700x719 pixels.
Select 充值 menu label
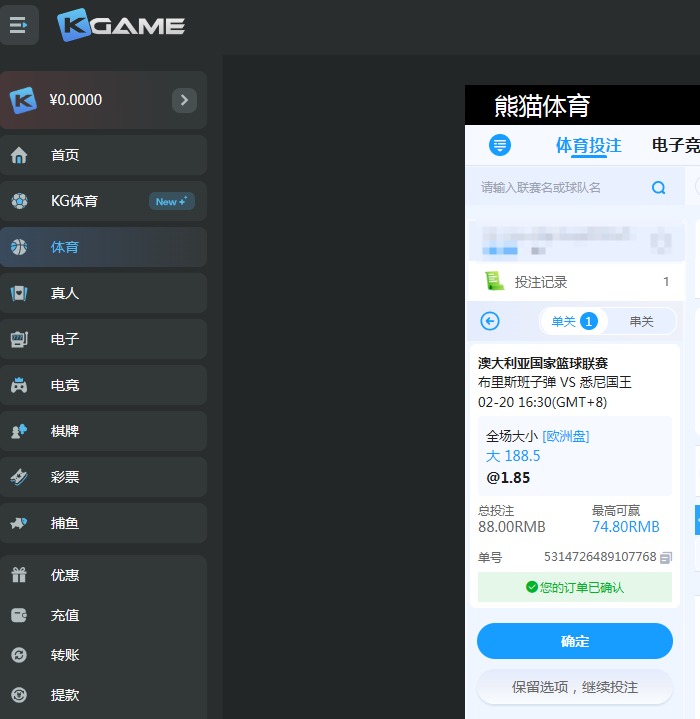point(65,615)
